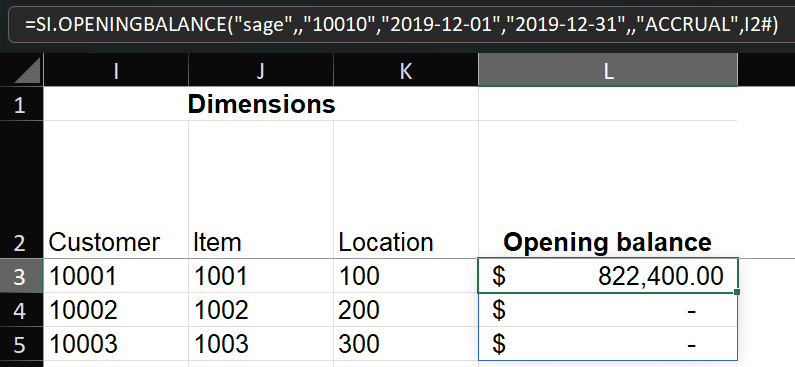Select row 3 header
The height and width of the screenshot is (367, 795).
coord(21,276)
